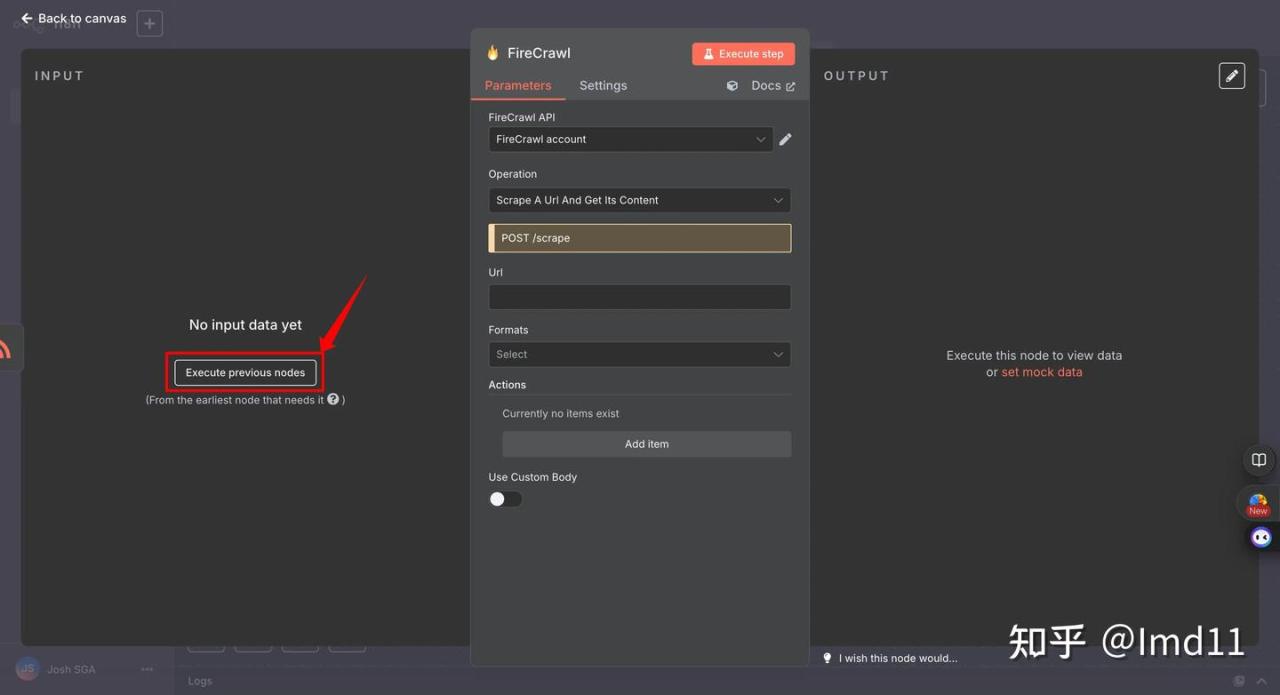Open the FireCrawl account credential dropdown
This screenshot has width=1280, height=695.
[630, 140]
